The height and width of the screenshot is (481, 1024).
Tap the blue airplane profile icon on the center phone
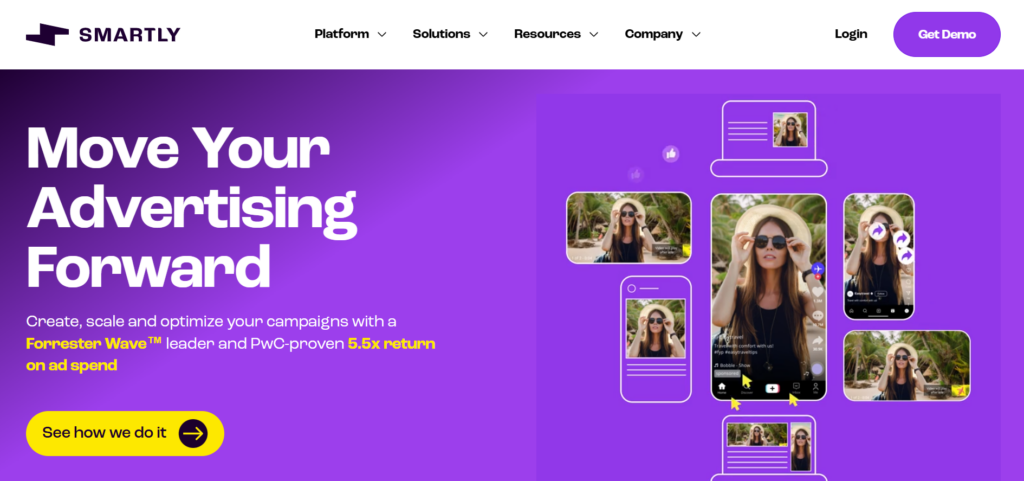(817, 269)
